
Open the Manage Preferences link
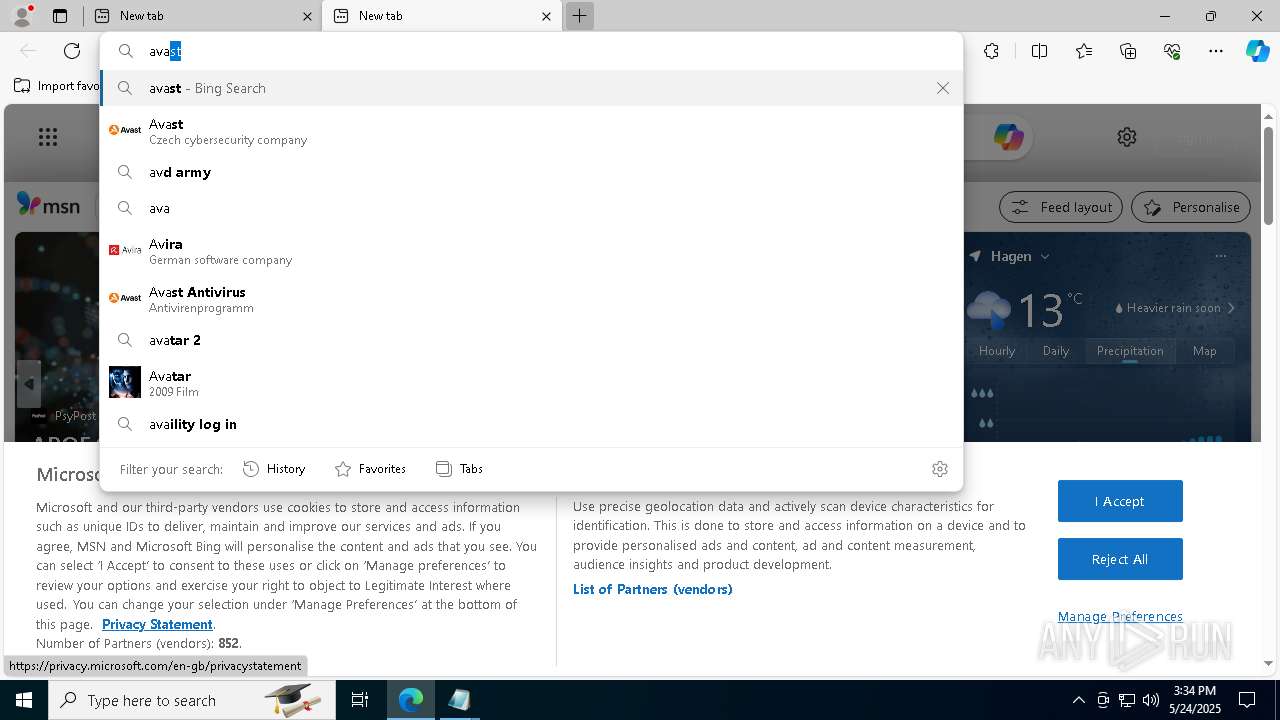click(x=1120, y=616)
